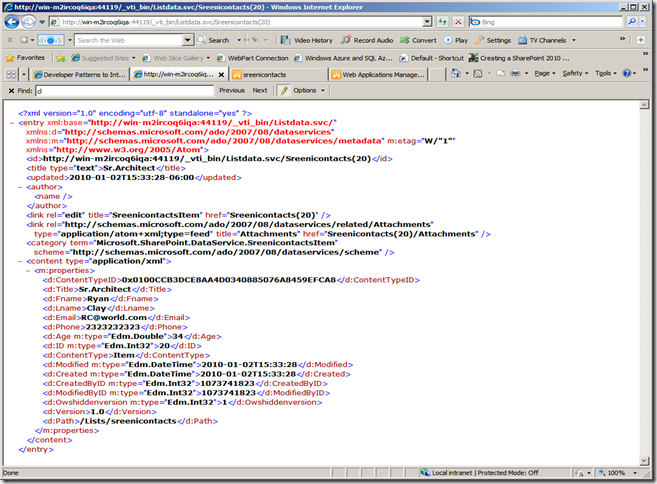
Task: Collapse the content XML node
Action: click(20, 261)
